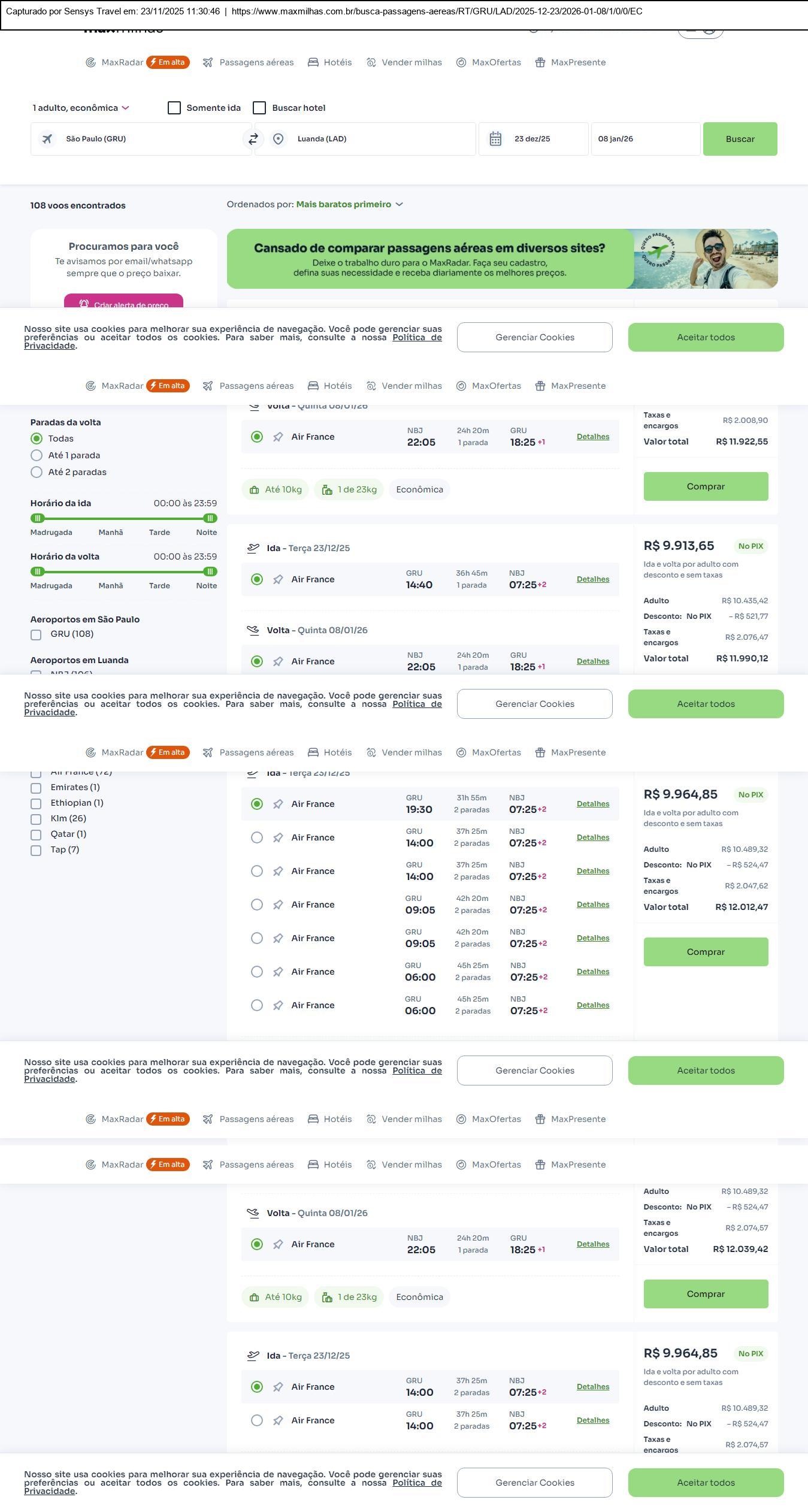Pin the Air France 14:40 departure flight

(278, 580)
